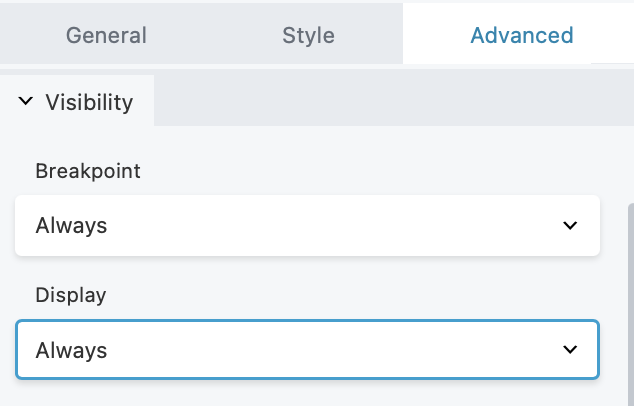Open the Style tab
Screen dimensions: 634x406
(308, 36)
